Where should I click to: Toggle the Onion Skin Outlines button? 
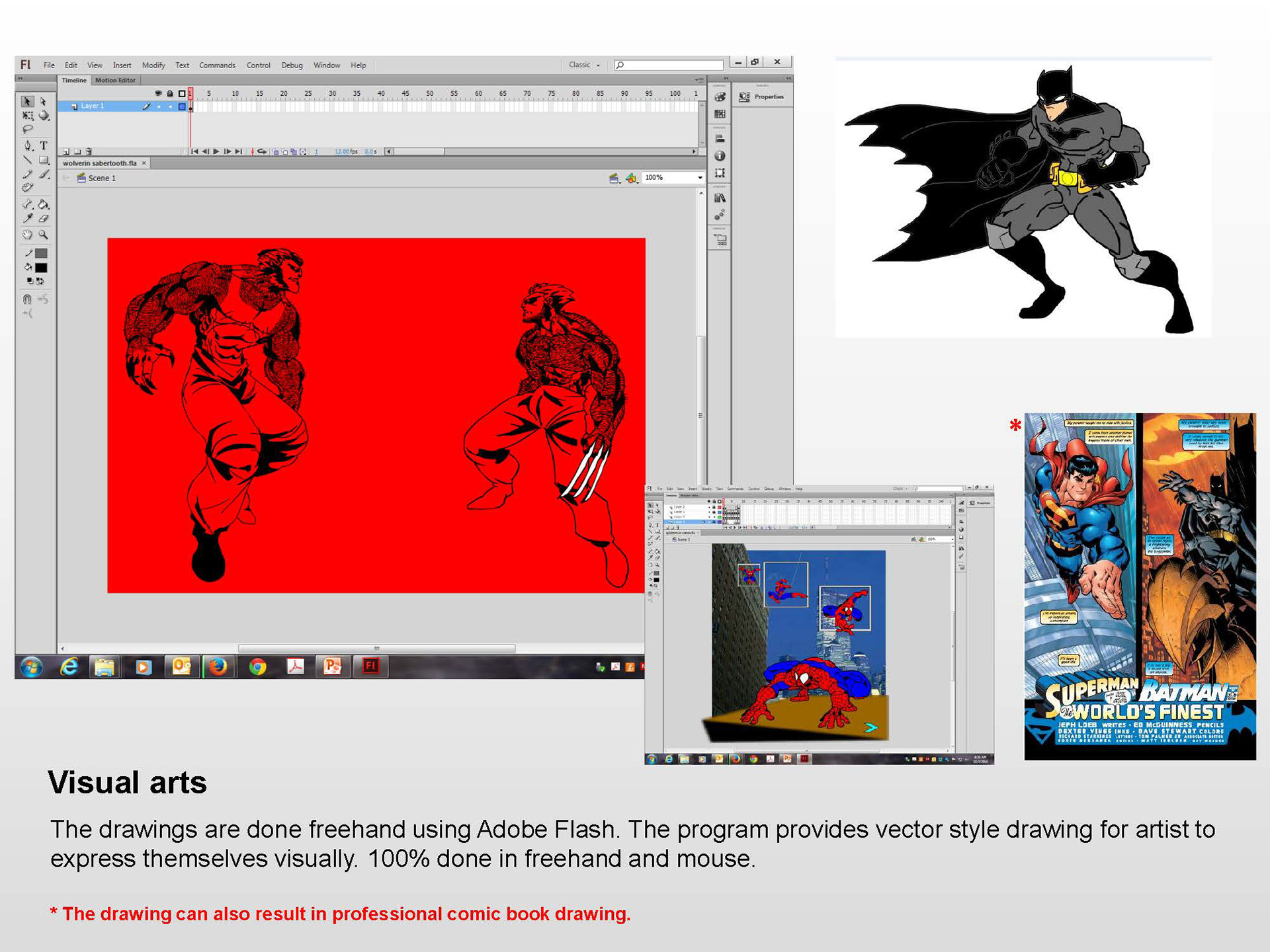[285, 151]
